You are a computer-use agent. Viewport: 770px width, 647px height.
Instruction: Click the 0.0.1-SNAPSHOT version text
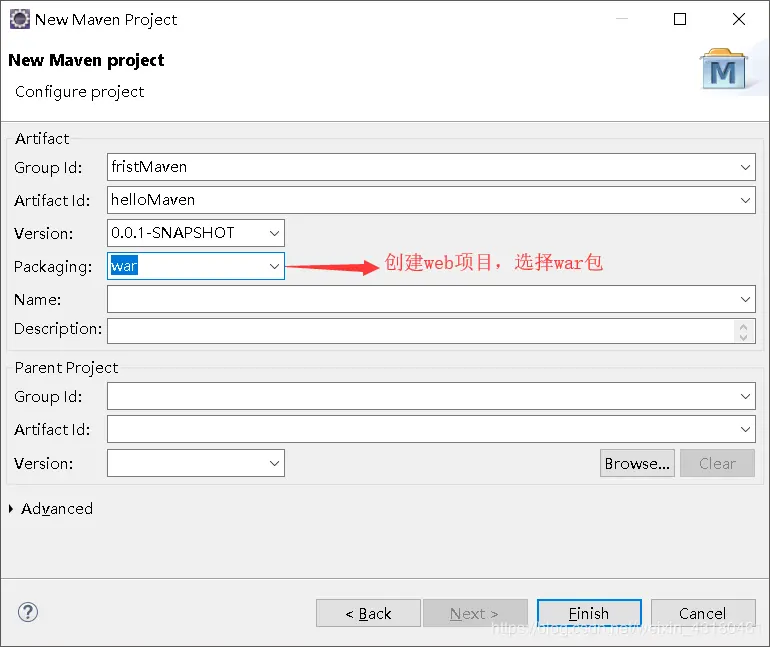pyautogui.click(x=172, y=233)
